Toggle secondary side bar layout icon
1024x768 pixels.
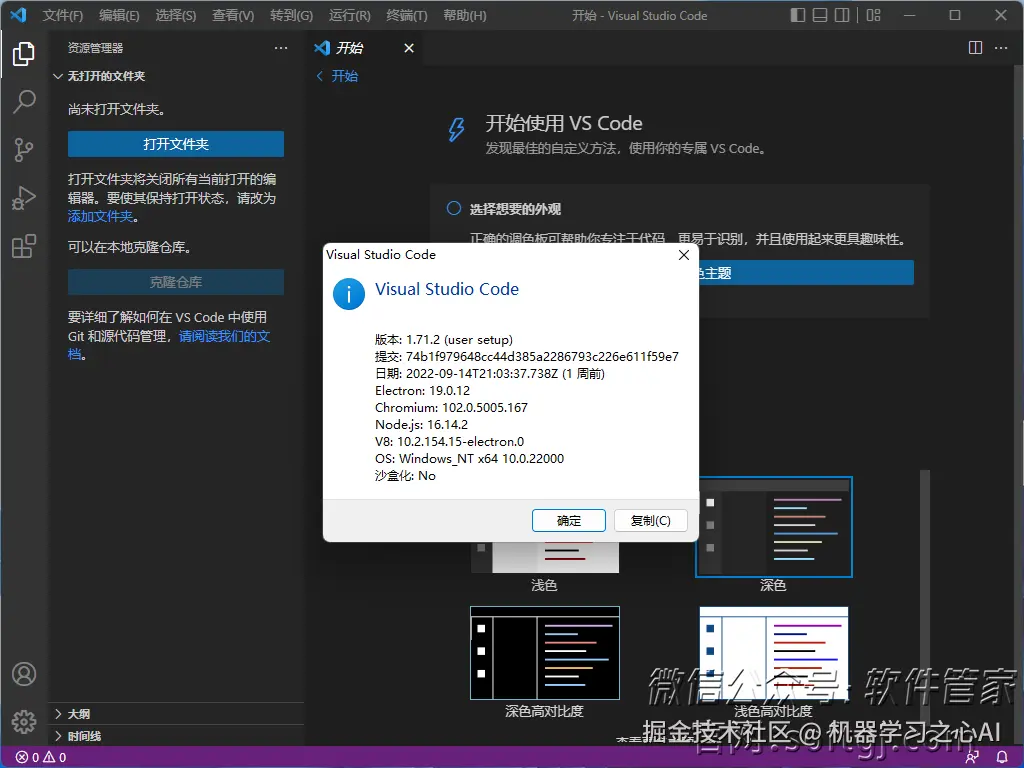[x=842, y=15]
